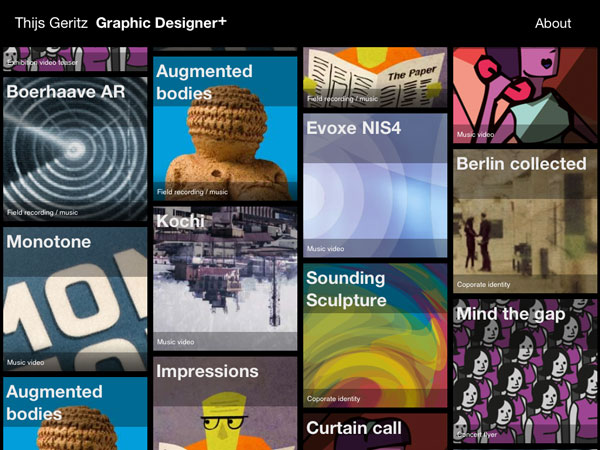Click the Berlin collected title
The height and width of the screenshot is (450, 600).
tap(521, 164)
